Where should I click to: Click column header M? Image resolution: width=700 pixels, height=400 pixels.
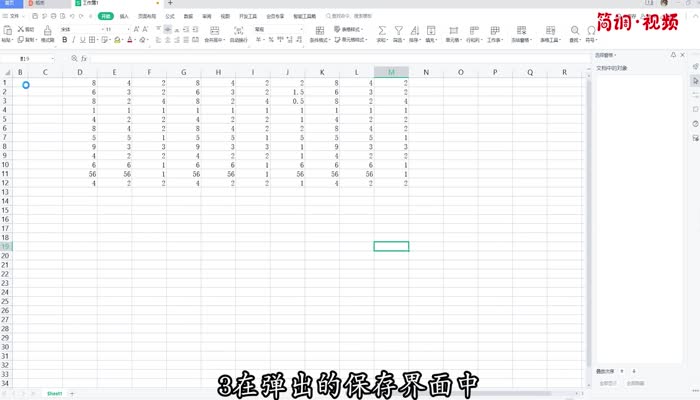pyautogui.click(x=391, y=73)
